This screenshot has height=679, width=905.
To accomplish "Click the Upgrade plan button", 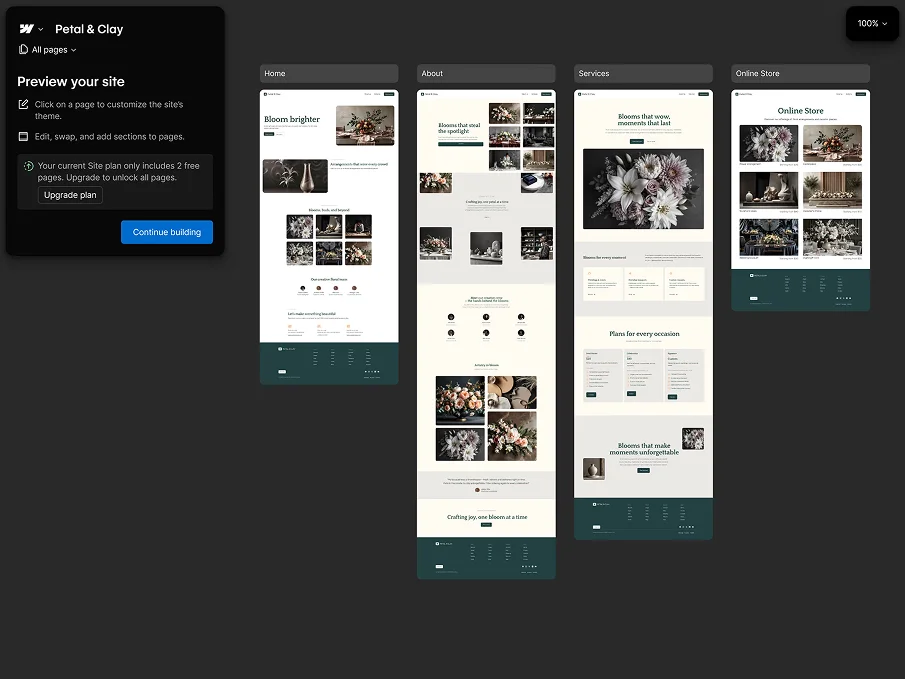I will [x=70, y=195].
